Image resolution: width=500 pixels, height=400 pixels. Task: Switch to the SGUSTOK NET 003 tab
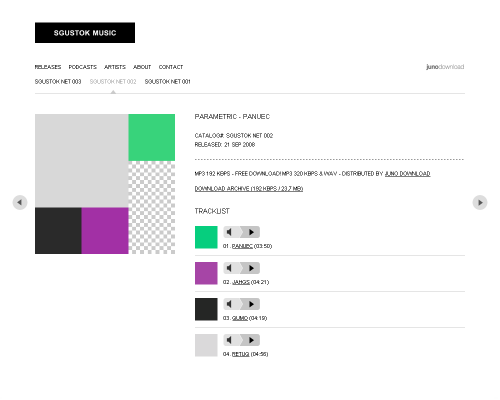pos(58,82)
